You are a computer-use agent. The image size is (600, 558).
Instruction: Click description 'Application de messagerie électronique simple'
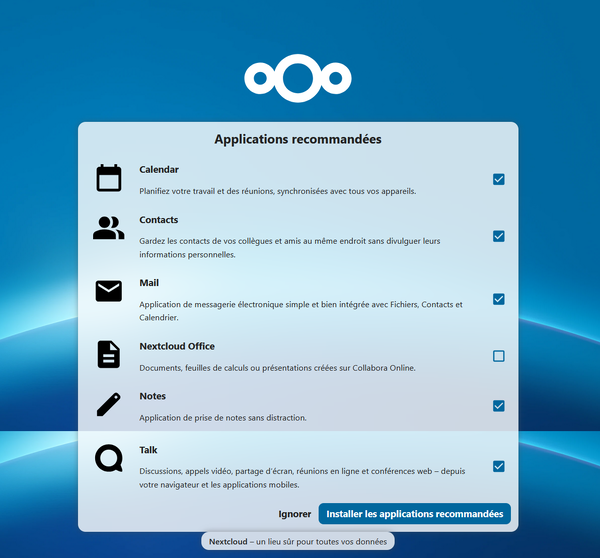[x=301, y=311]
